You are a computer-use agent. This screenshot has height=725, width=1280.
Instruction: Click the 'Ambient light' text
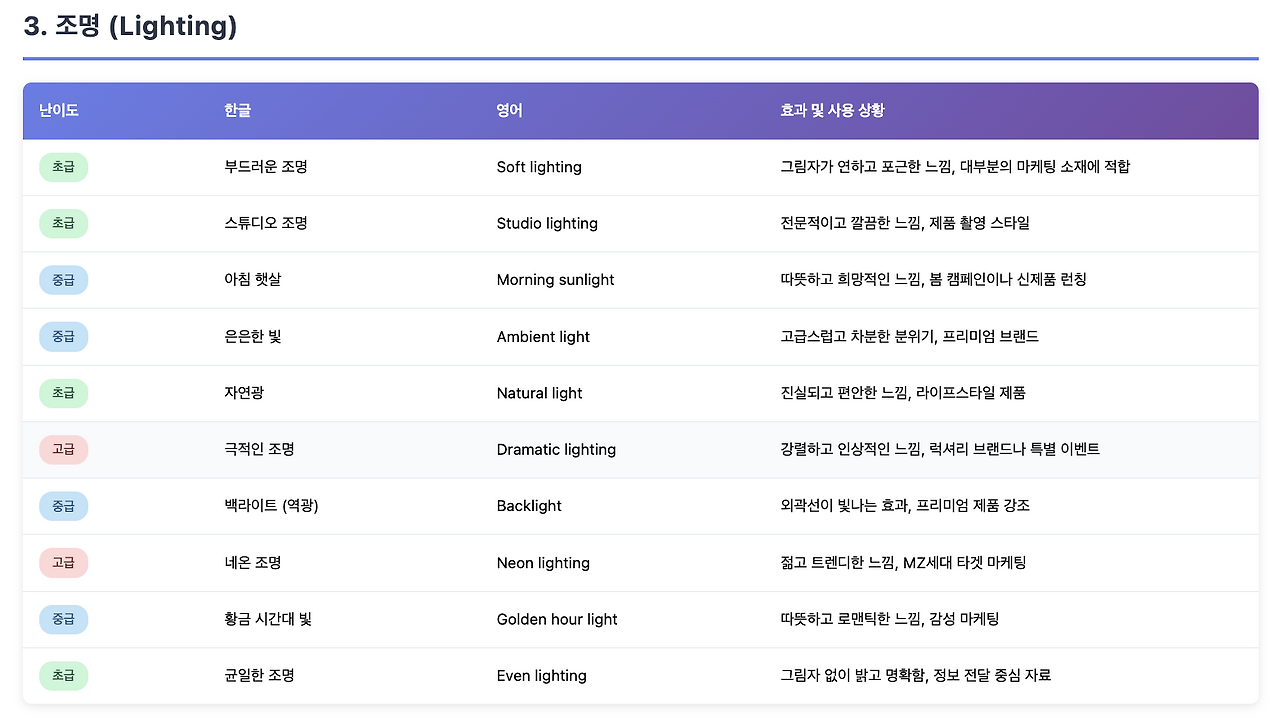[x=543, y=336]
